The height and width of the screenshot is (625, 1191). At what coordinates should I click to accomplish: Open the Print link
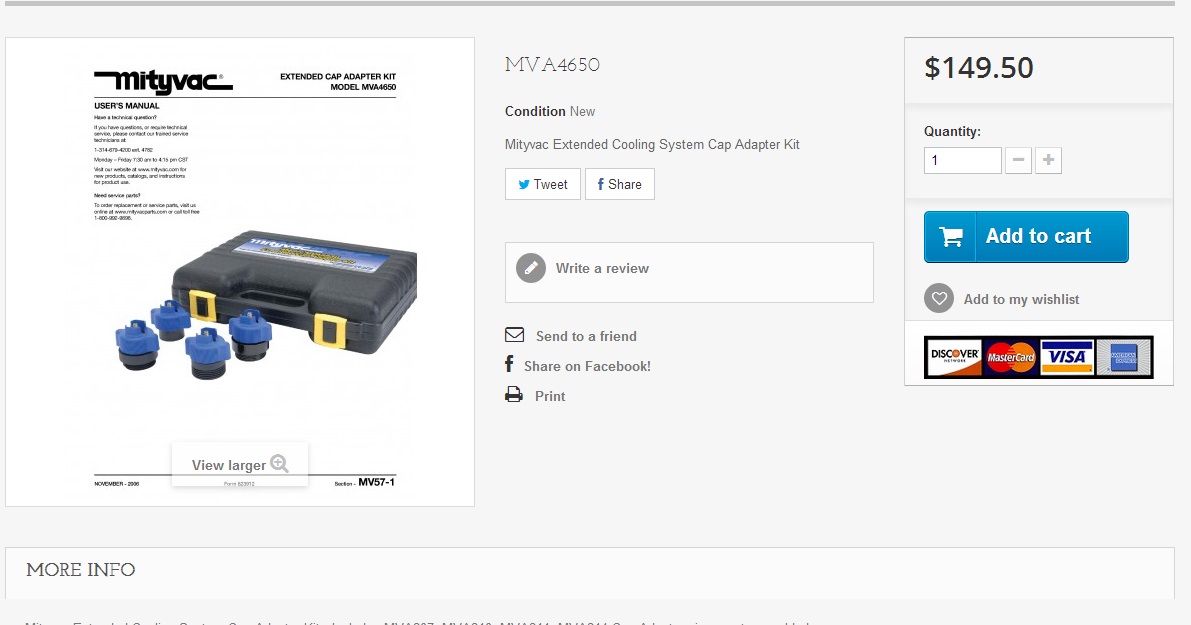[550, 396]
